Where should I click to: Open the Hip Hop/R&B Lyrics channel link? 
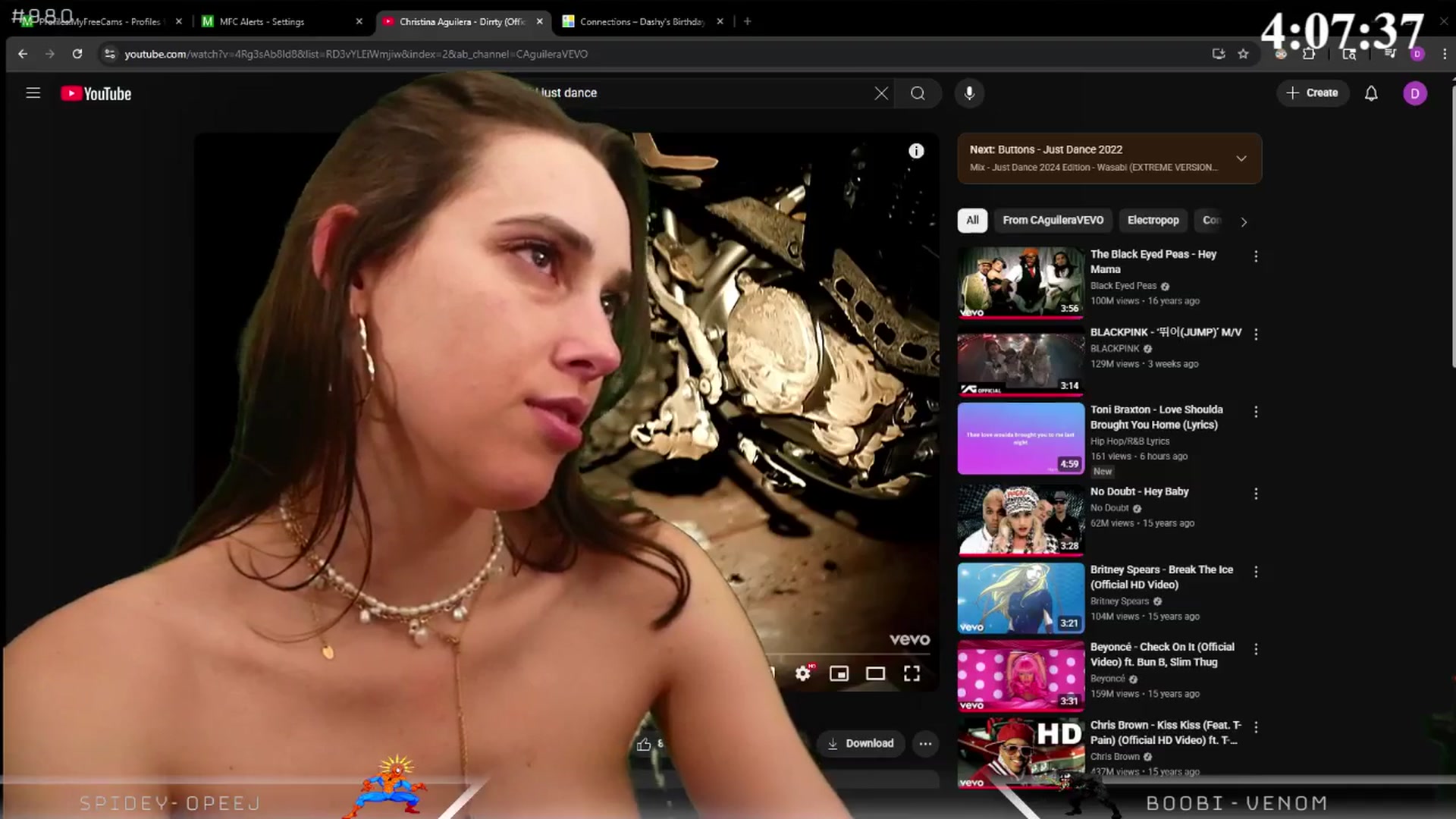[1130, 441]
